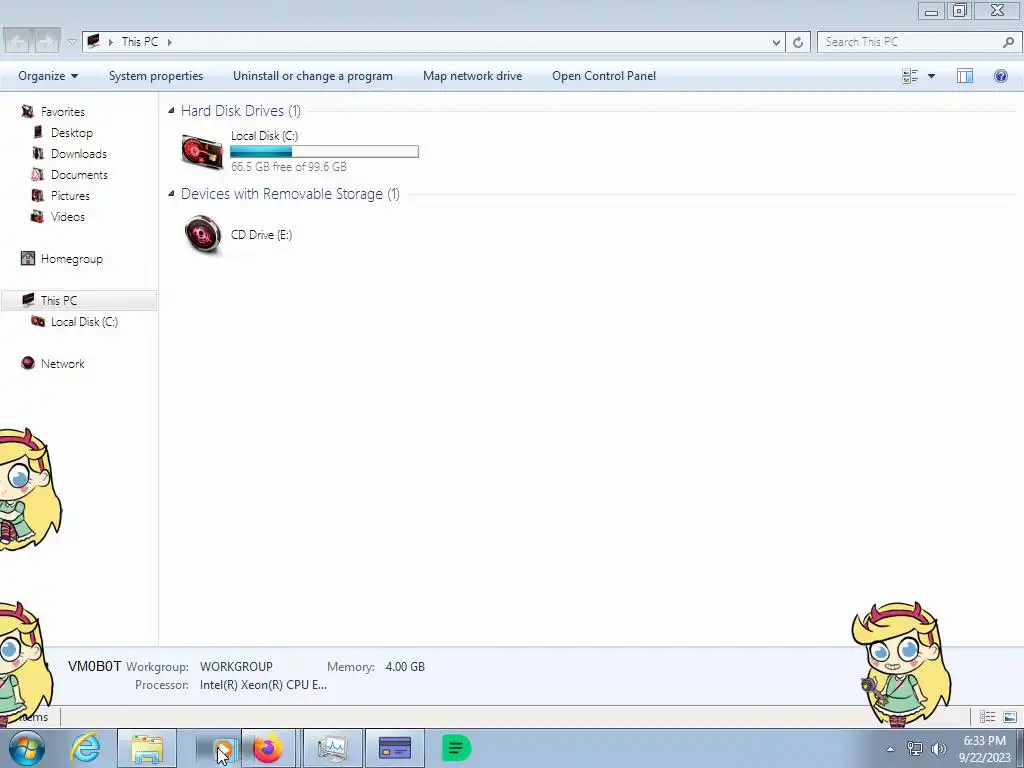This screenshot has width=1024, height=768.
Task: Switch to large icons view in status bar
Action: pyautogui.click(x=1010, y=716)
